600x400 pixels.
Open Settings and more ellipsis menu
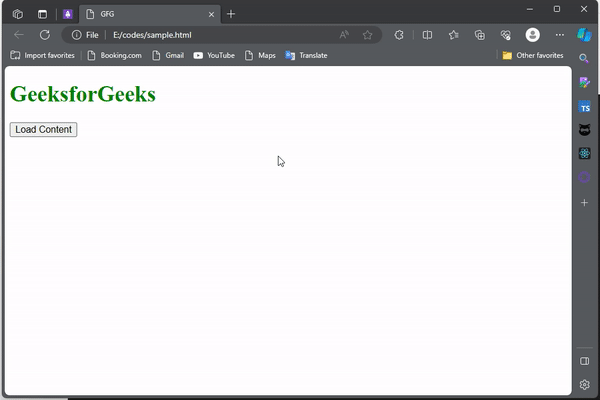pyautogui.click(x=559, y=35)
